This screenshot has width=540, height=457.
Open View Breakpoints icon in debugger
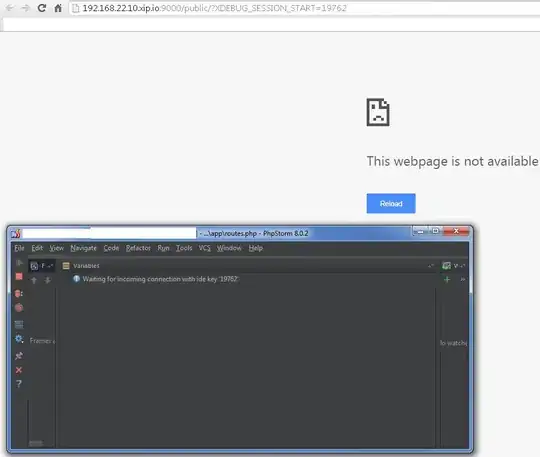click(x=19, y=293)
